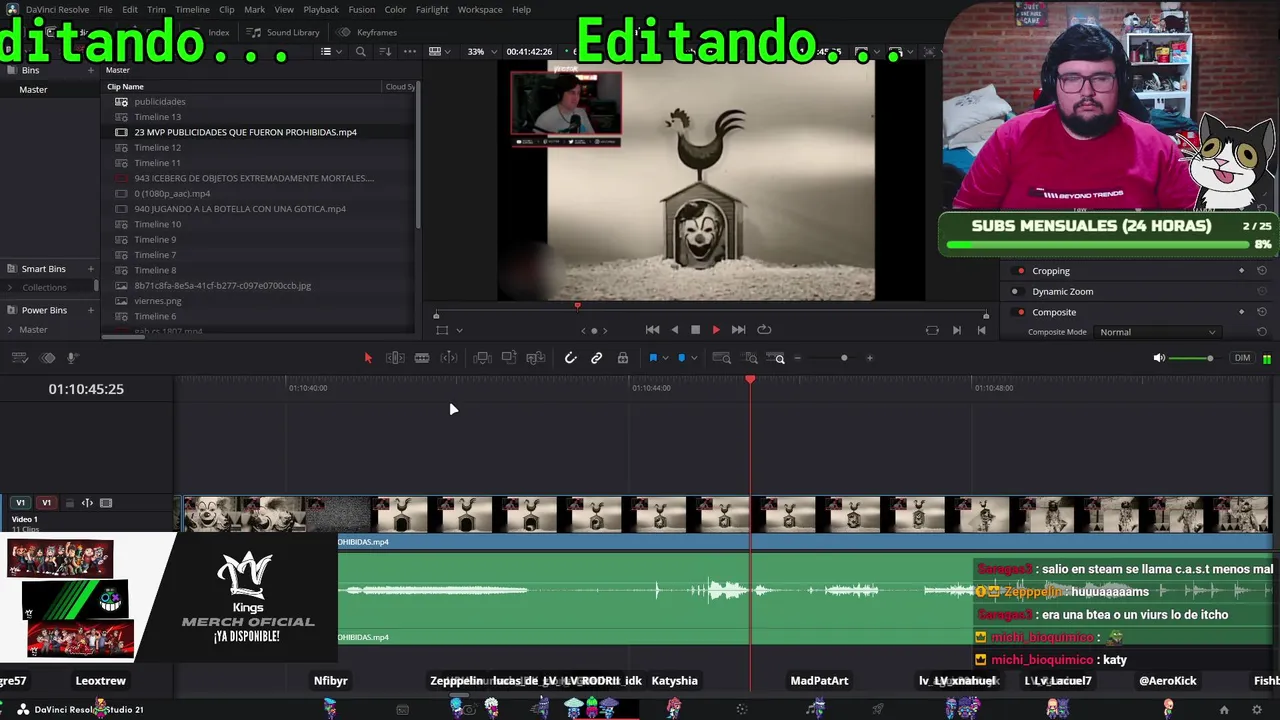Open the Composite Mode dropdown
Screen dimensions: 1280x720
(1158, 332)
